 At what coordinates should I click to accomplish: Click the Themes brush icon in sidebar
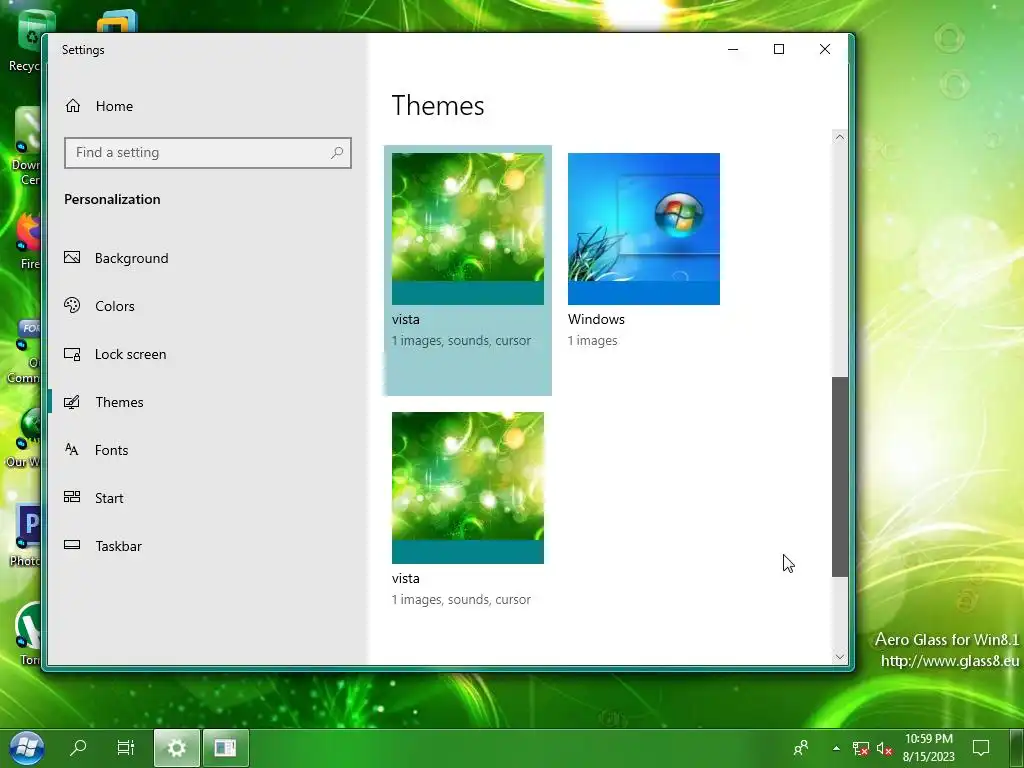72,402
